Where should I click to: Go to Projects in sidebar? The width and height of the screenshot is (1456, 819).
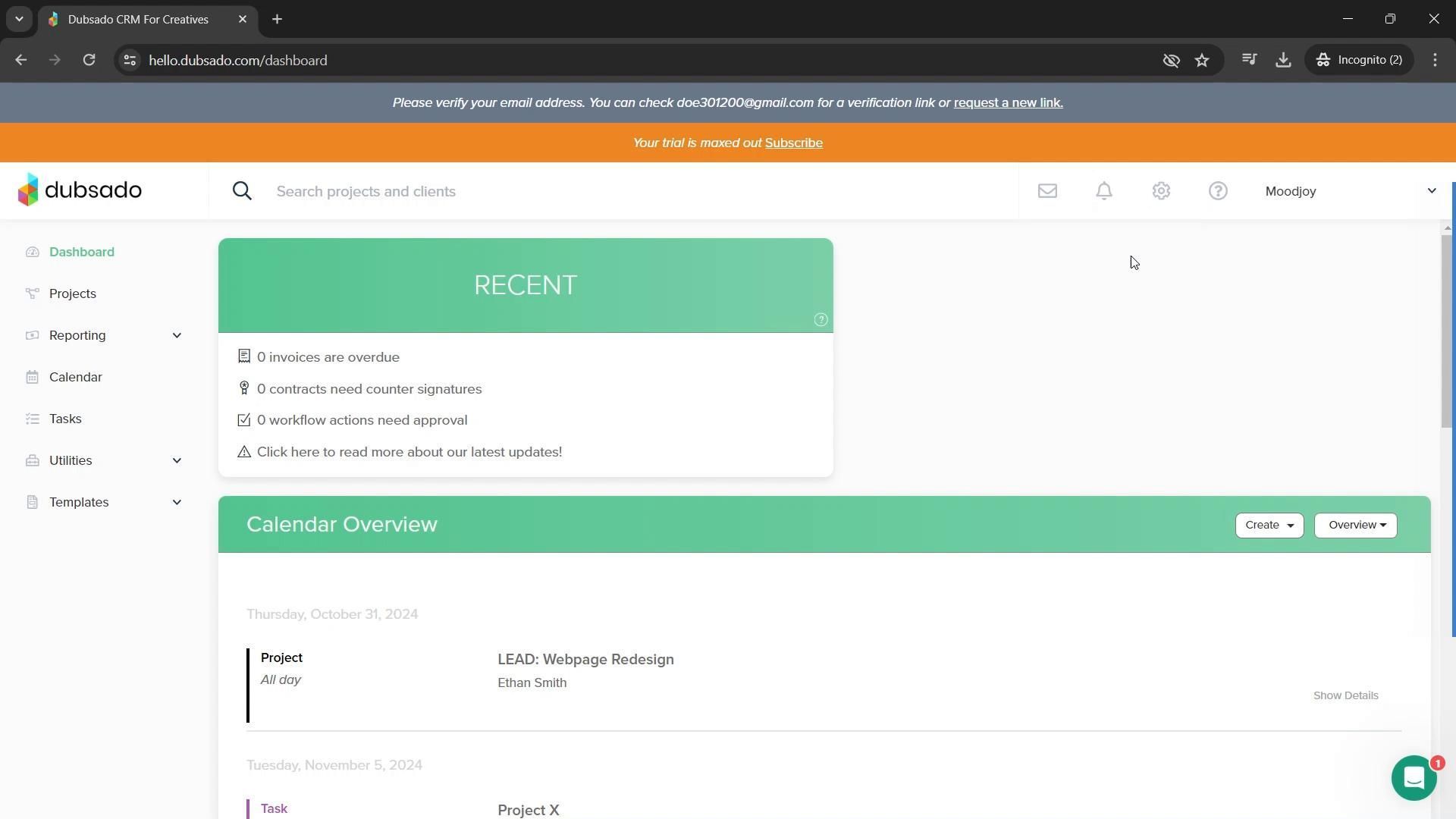tap(73, 293)
